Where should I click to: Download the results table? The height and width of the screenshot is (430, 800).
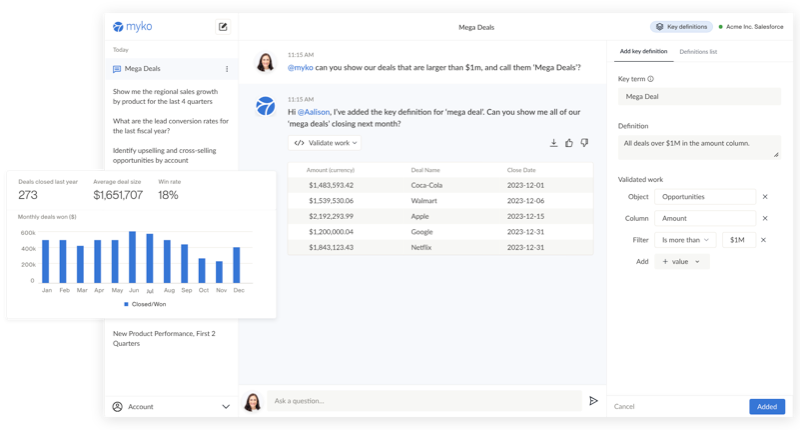553,143
